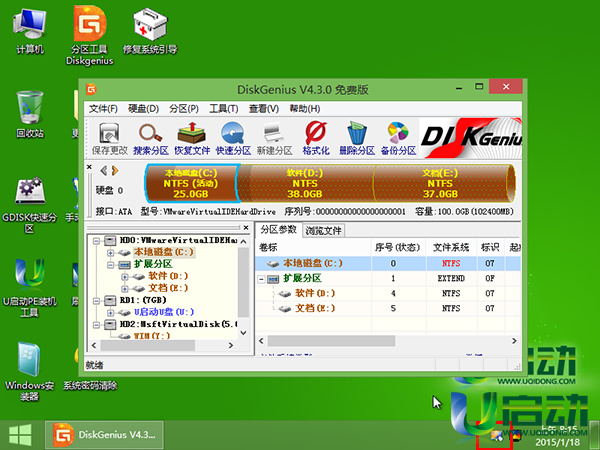This screenshot has width=600, height=450.
Task: Select the 文档(E:) partition bar segment
Action: [x=440, y=183]
